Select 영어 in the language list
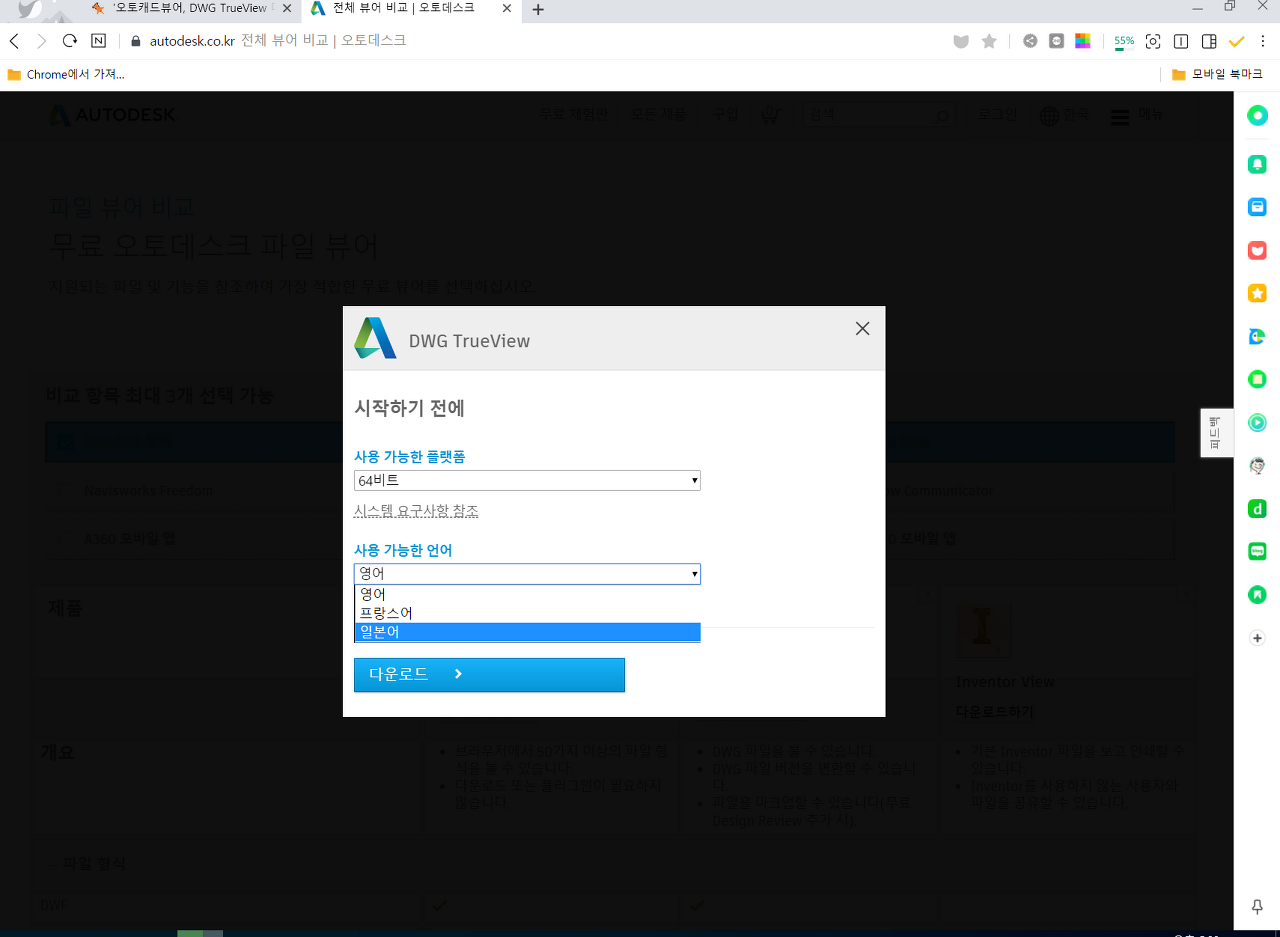The image size is (1280, 937). point(527,594)
